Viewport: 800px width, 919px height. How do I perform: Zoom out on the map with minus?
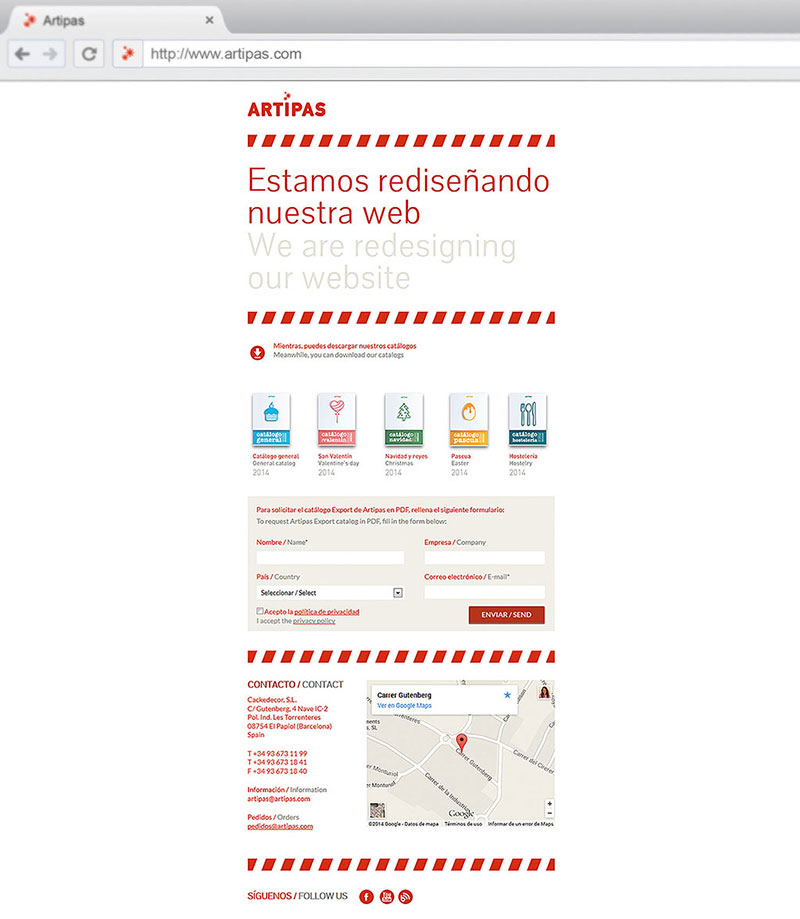tap(549, 814)
